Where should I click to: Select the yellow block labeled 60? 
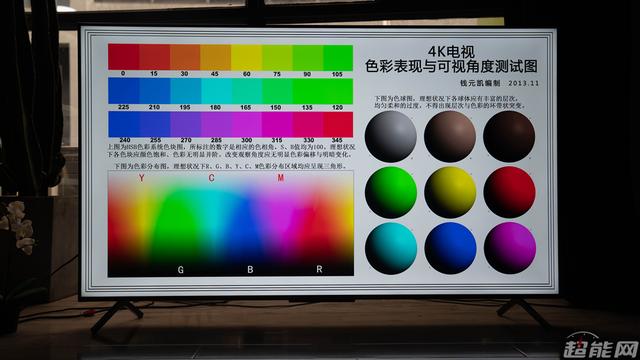[246, 58]
